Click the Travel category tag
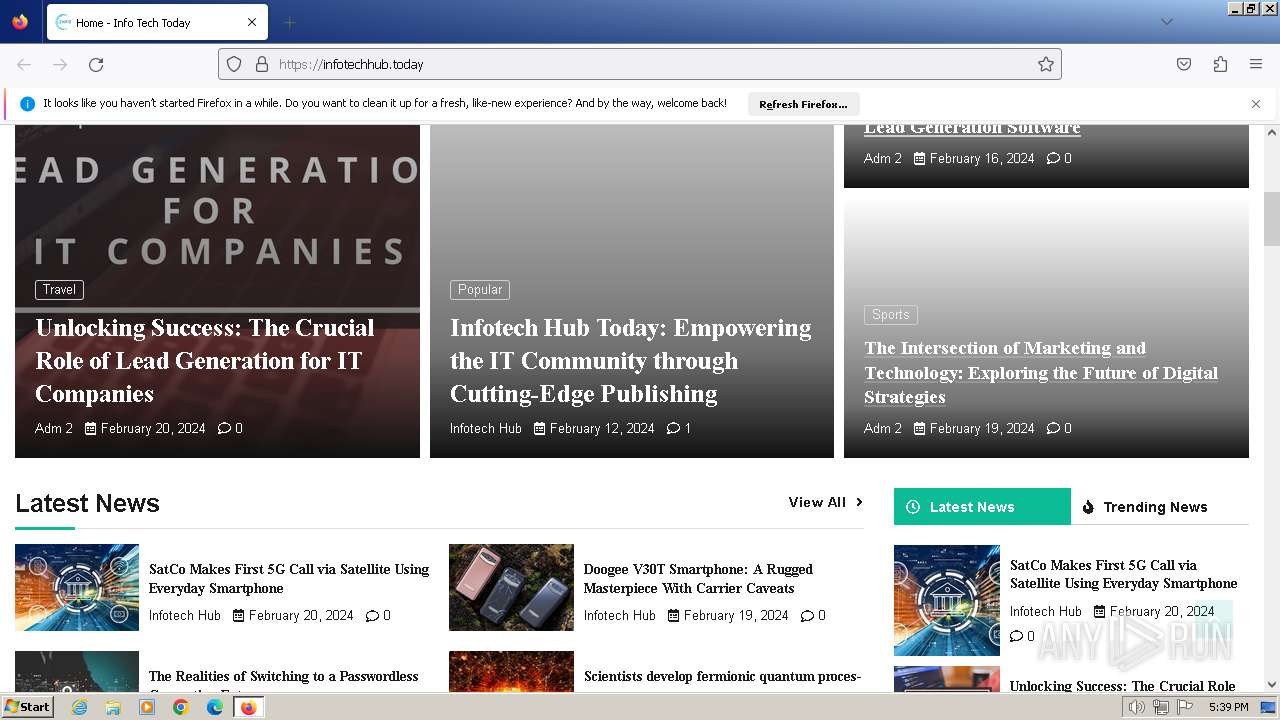The image size is (1280, 720). [59, 290]
